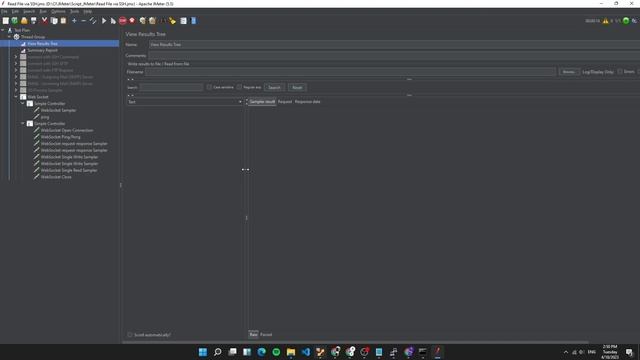Open a test plan file from toolbar
The width and height of the screenshot is (640, 360).
tap(24, 21)
